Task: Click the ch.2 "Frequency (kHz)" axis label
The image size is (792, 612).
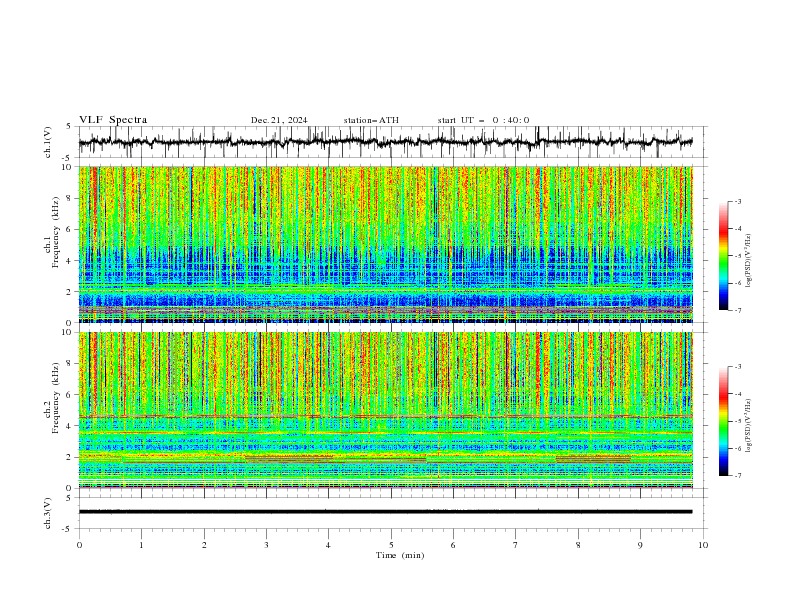Action: [56, 398]
